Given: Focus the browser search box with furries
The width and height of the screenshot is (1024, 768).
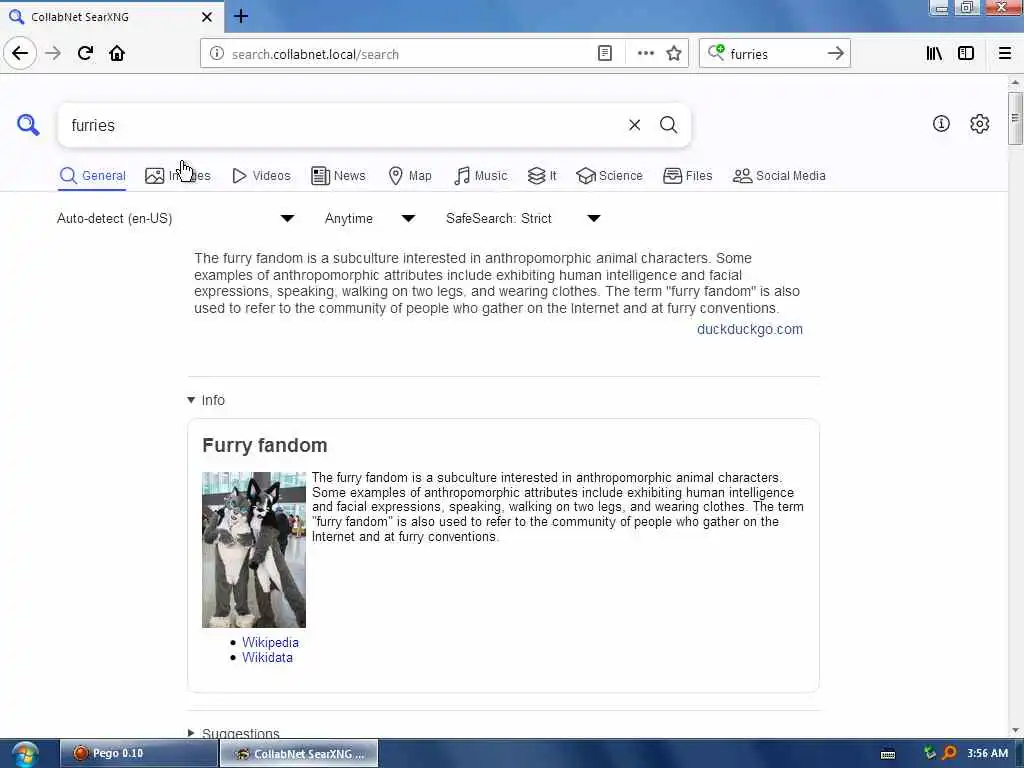Looking at the screenshot, I should (x=774, y=54).
